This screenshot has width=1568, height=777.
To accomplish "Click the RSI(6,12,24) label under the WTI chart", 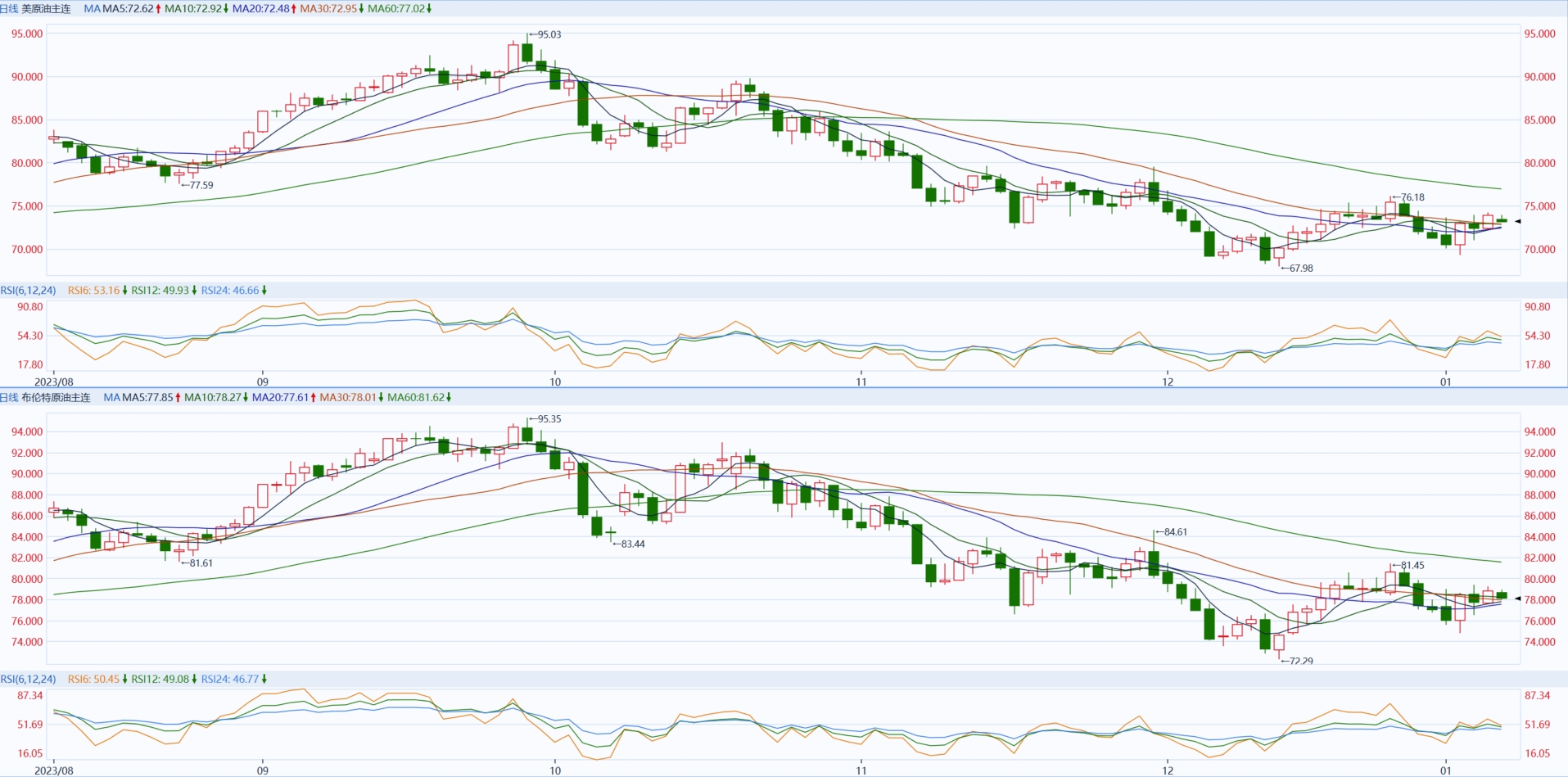I will tap(29, 291).
